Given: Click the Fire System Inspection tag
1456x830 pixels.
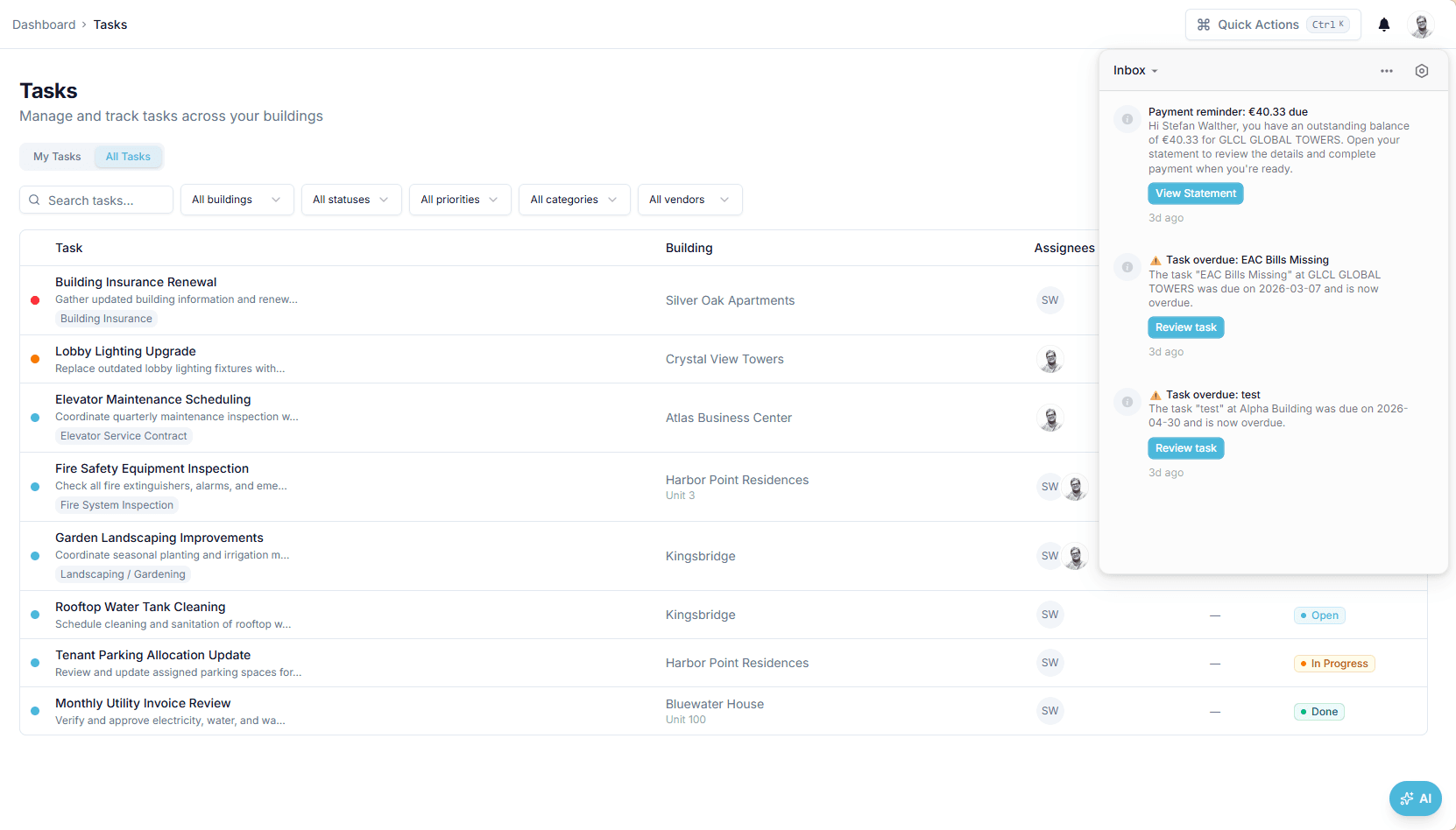Looking at the screenshot, I should tap(117, 505).
